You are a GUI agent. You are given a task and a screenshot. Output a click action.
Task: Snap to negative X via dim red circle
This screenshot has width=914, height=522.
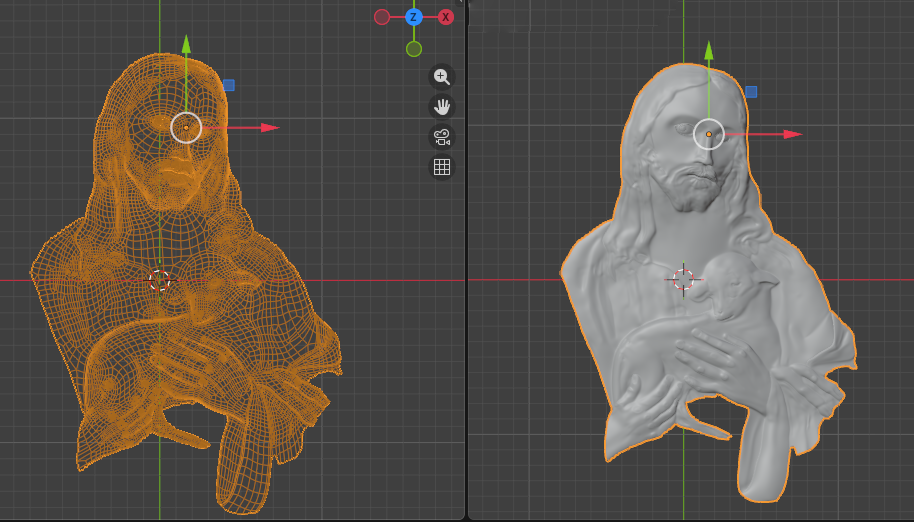pos(382,17)
